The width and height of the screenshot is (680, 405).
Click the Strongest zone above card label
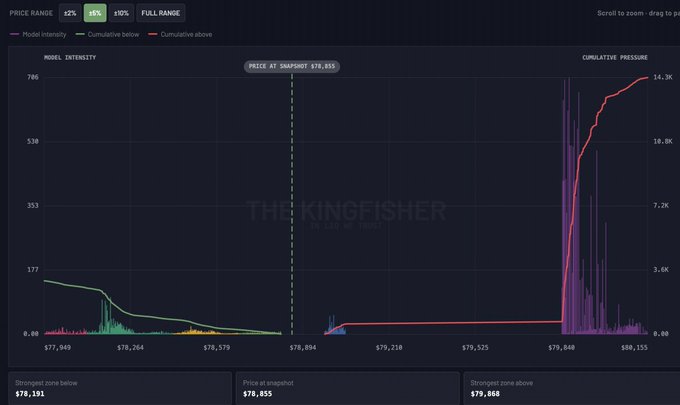click(x=502, y=383)
